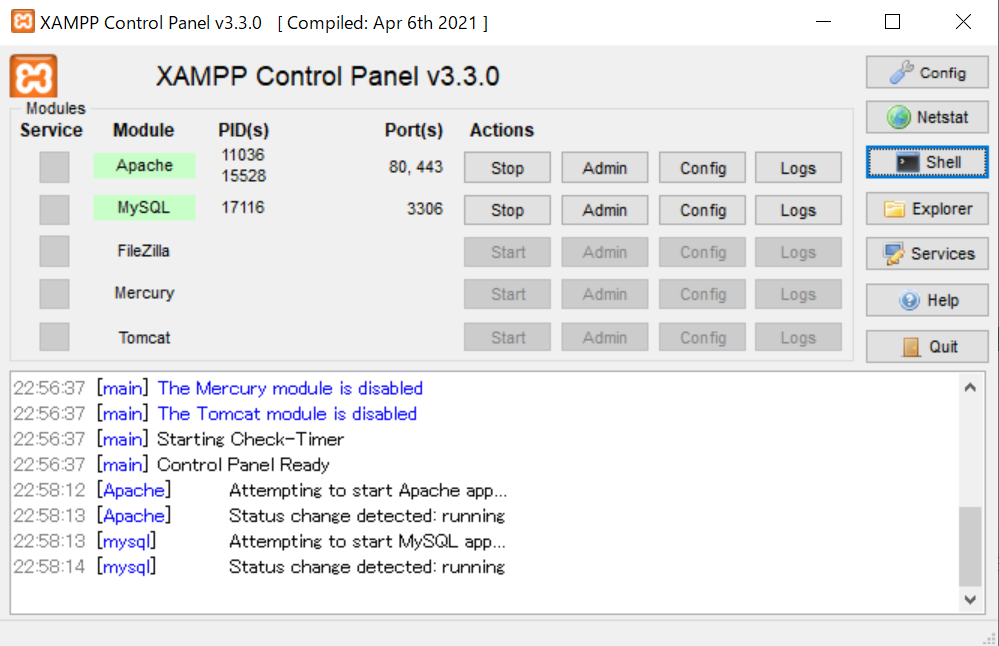Viewport: 999px width, 646px height.
Task: Click FileZilla Config button
Action: (703, 252)
